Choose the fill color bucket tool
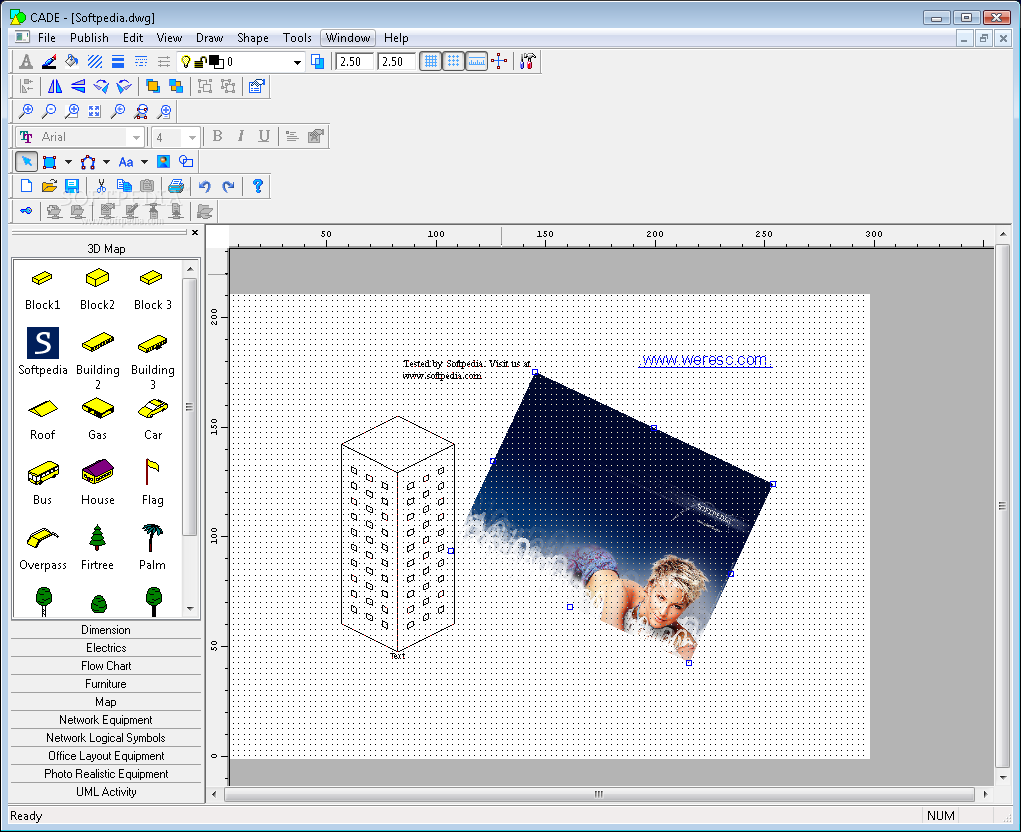1021x832 pixels. 72,62
